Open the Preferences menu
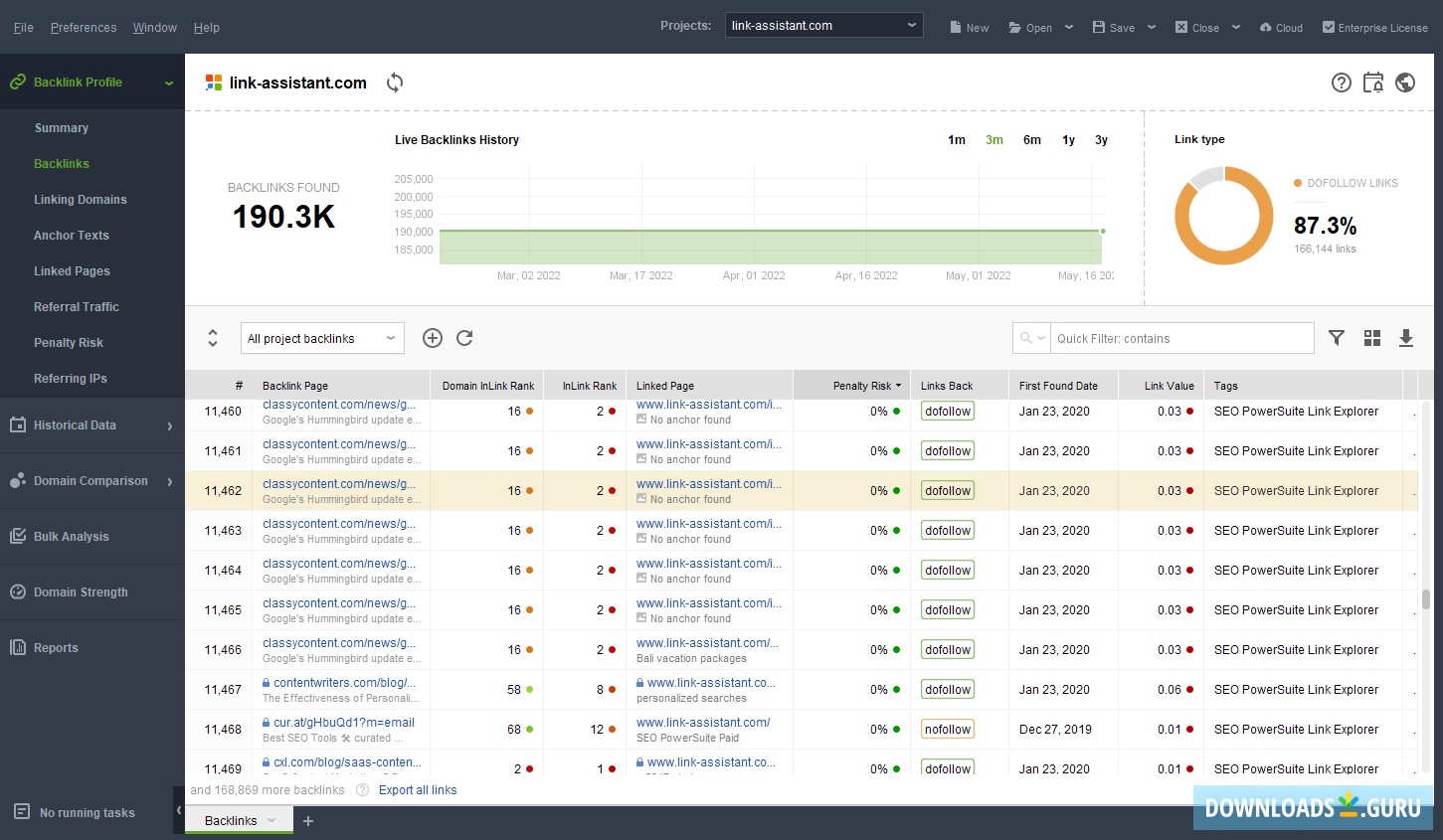This screenshot has height=840, width=1443. [x=84, y=28]
